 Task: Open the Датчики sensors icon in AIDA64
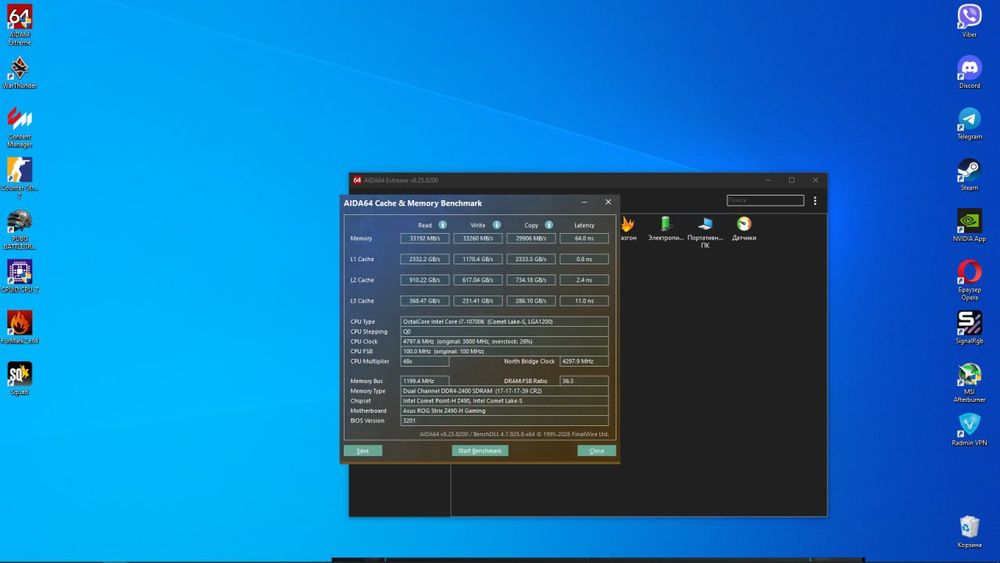coord(744,228)
